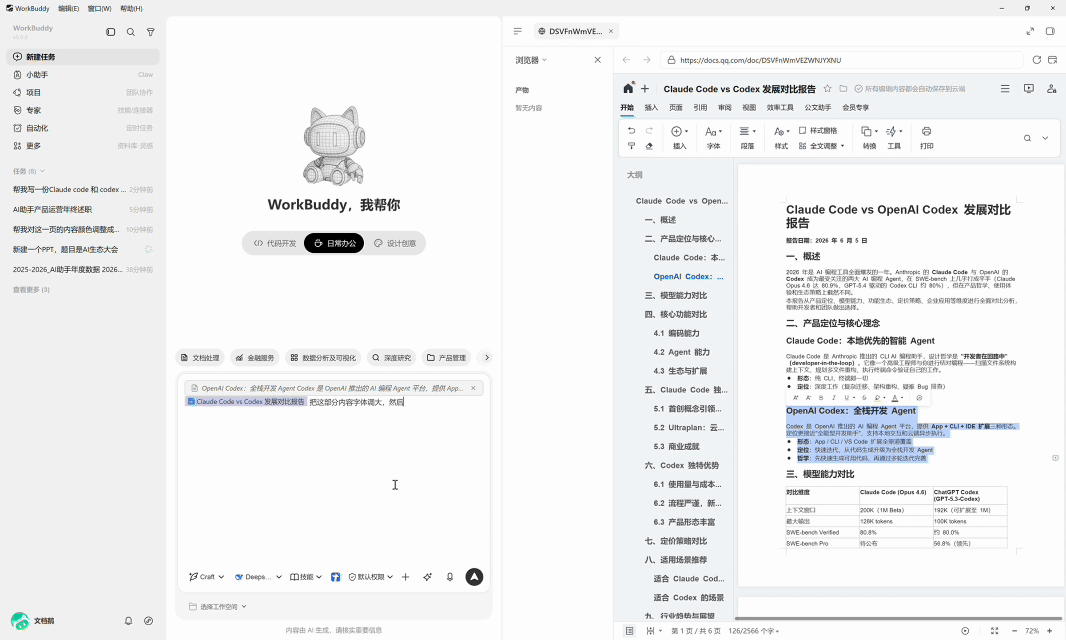
Task: Open the Deeps... model dropdown
Action: click(258, 577)
